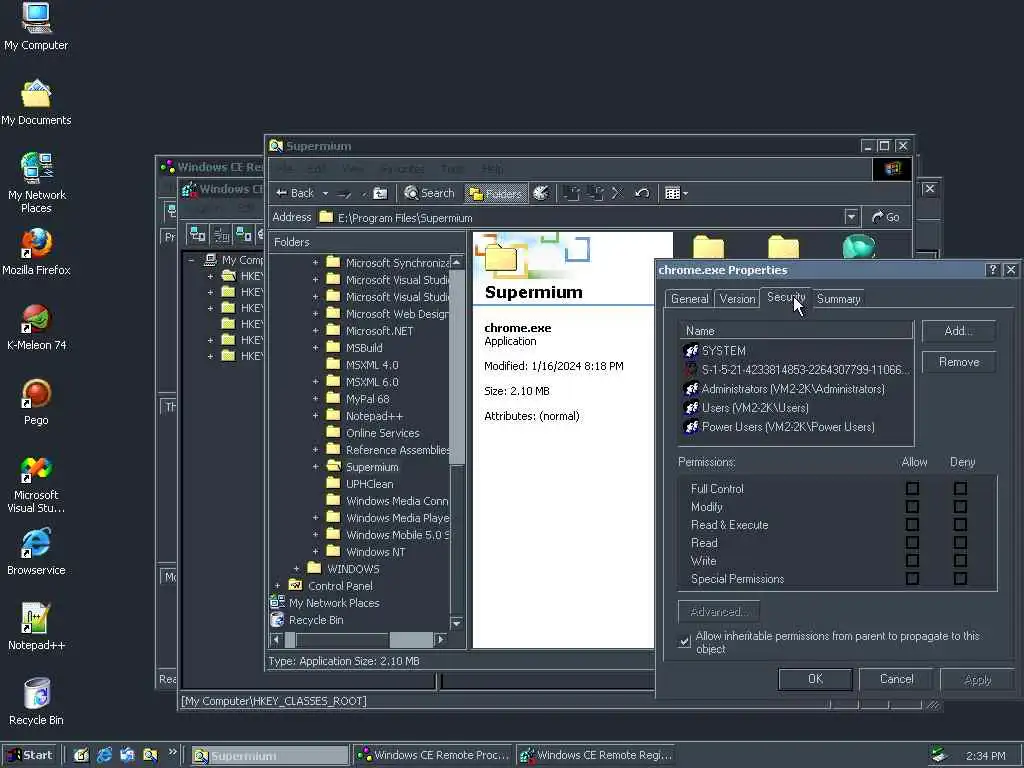Image resolution: width=1024 pixels, height=768 pixels.
Task: Switch to the Version tab
Action: pyautogui.click(x=737, y=299)
